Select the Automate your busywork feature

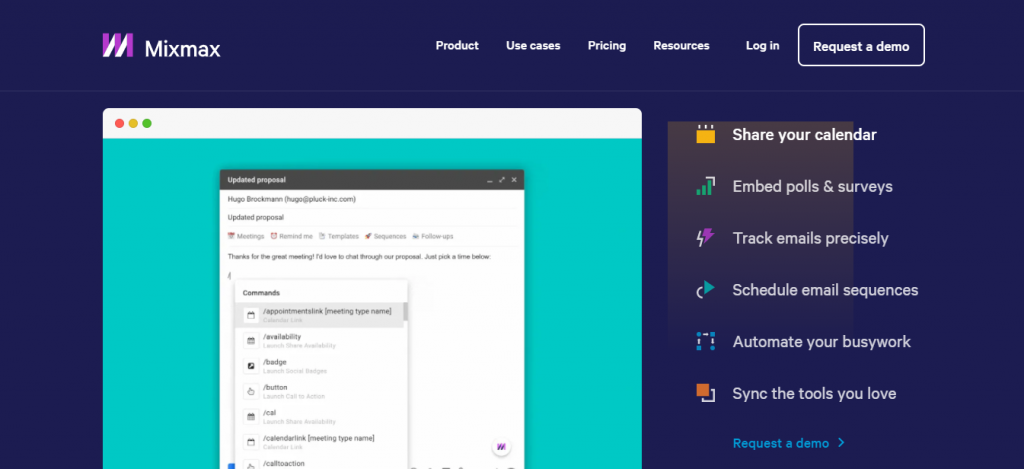tap(822, 342)
